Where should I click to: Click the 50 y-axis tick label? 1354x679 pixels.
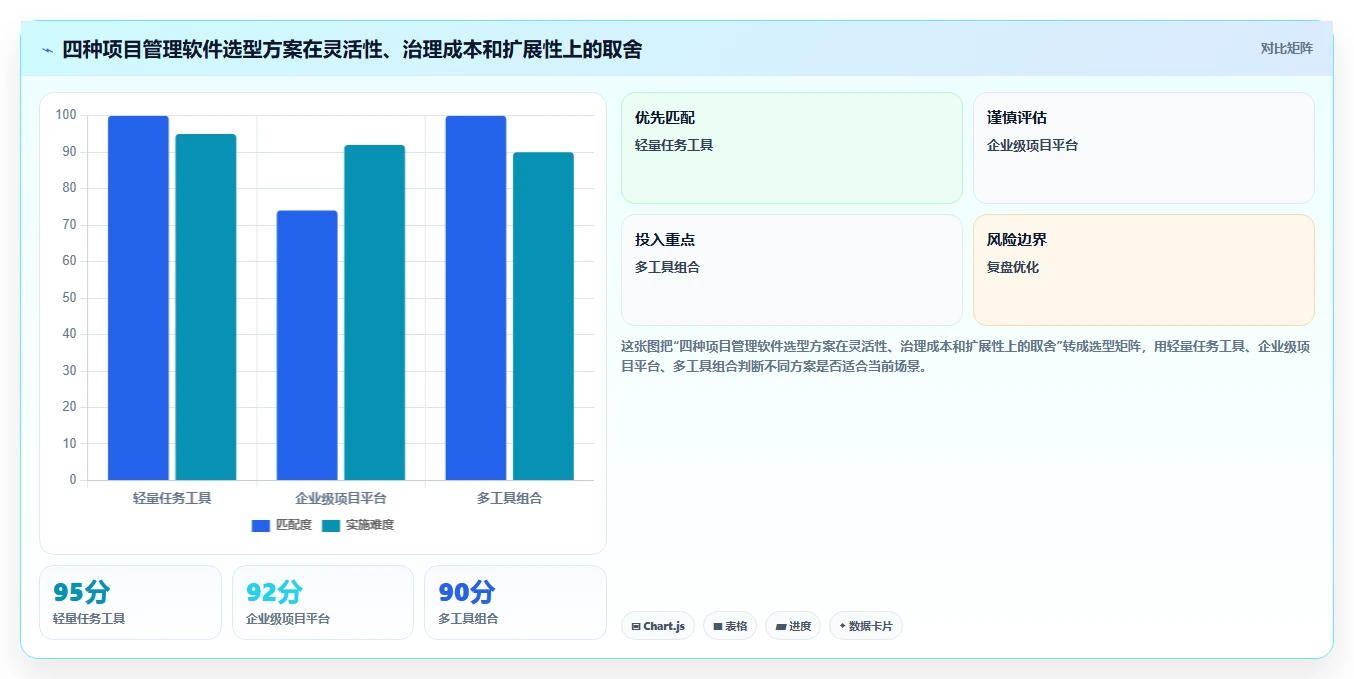pyautogui.click(x=69, y=298)
